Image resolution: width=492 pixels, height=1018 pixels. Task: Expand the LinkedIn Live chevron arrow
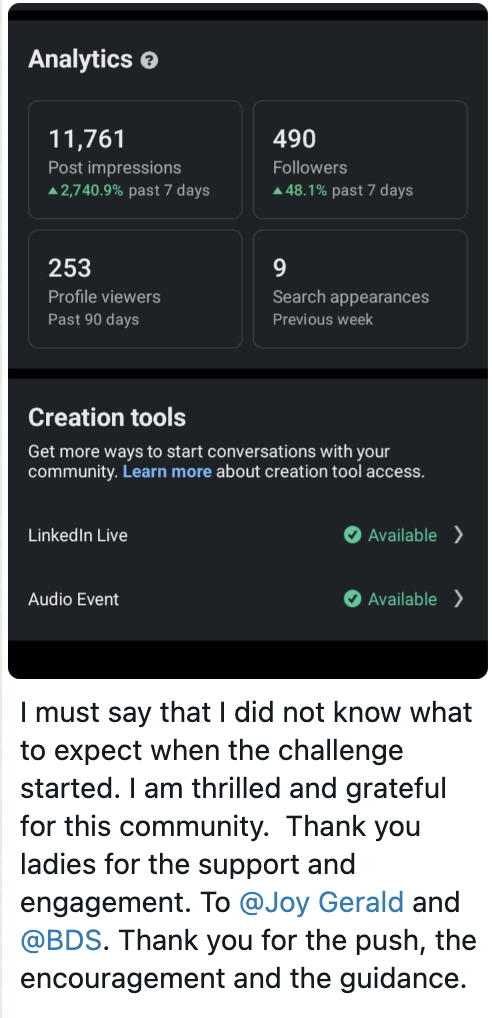click(x=458, y=535)
